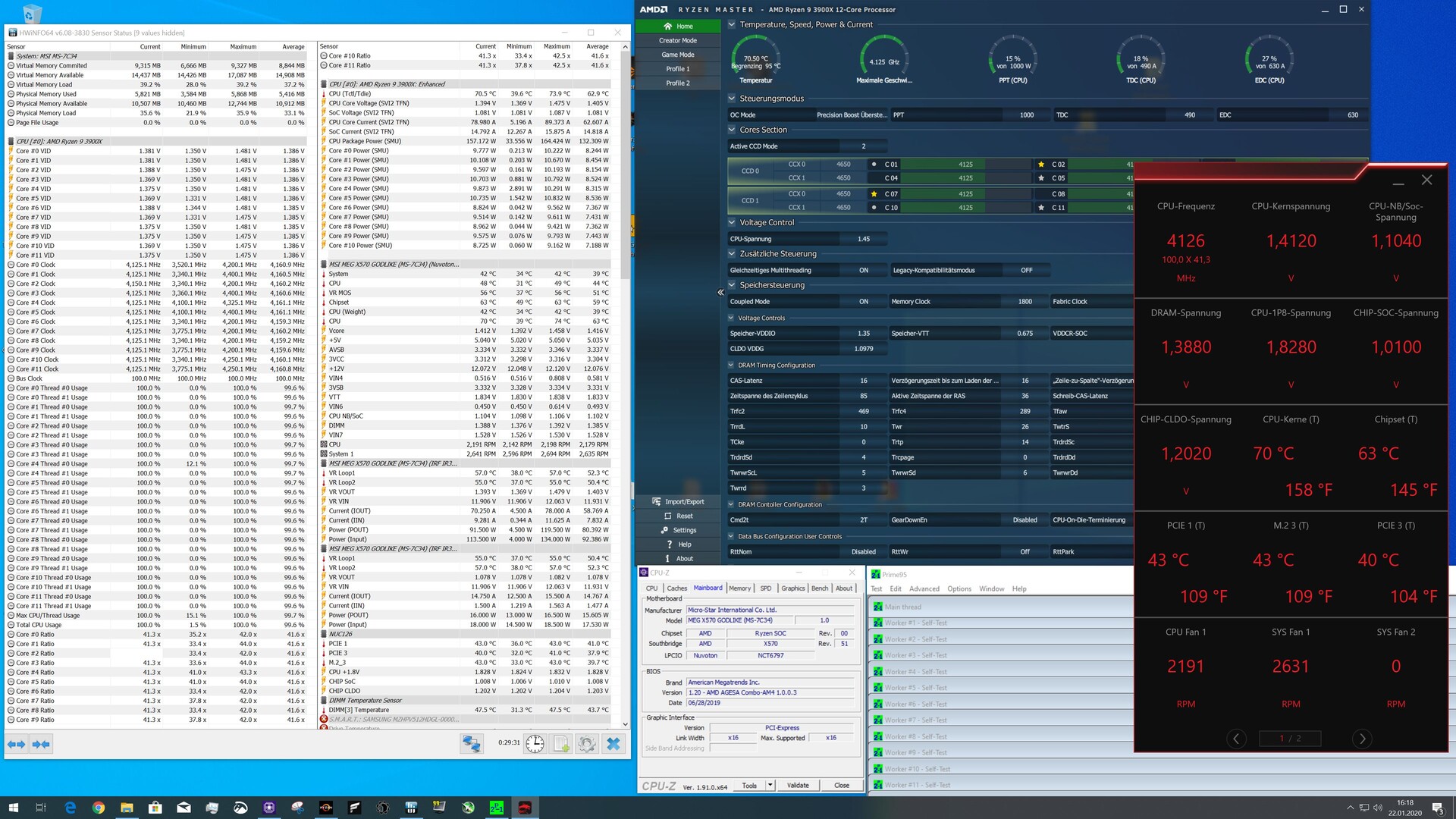This screenshot has height=819, width=1456.
Task: Click HWiNFO expand columns arrows icon
Action: (x=17, y=745)
